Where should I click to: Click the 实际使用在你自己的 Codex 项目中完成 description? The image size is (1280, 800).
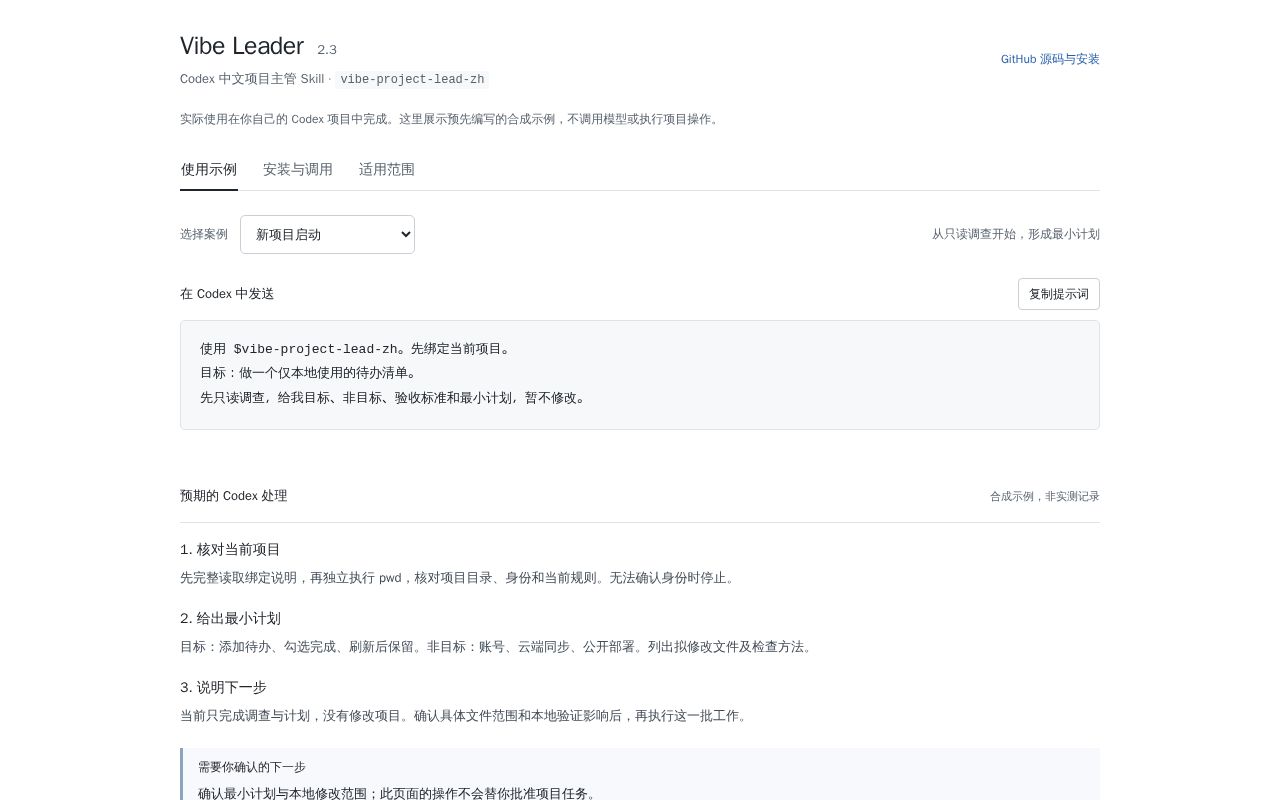point(451,119)
